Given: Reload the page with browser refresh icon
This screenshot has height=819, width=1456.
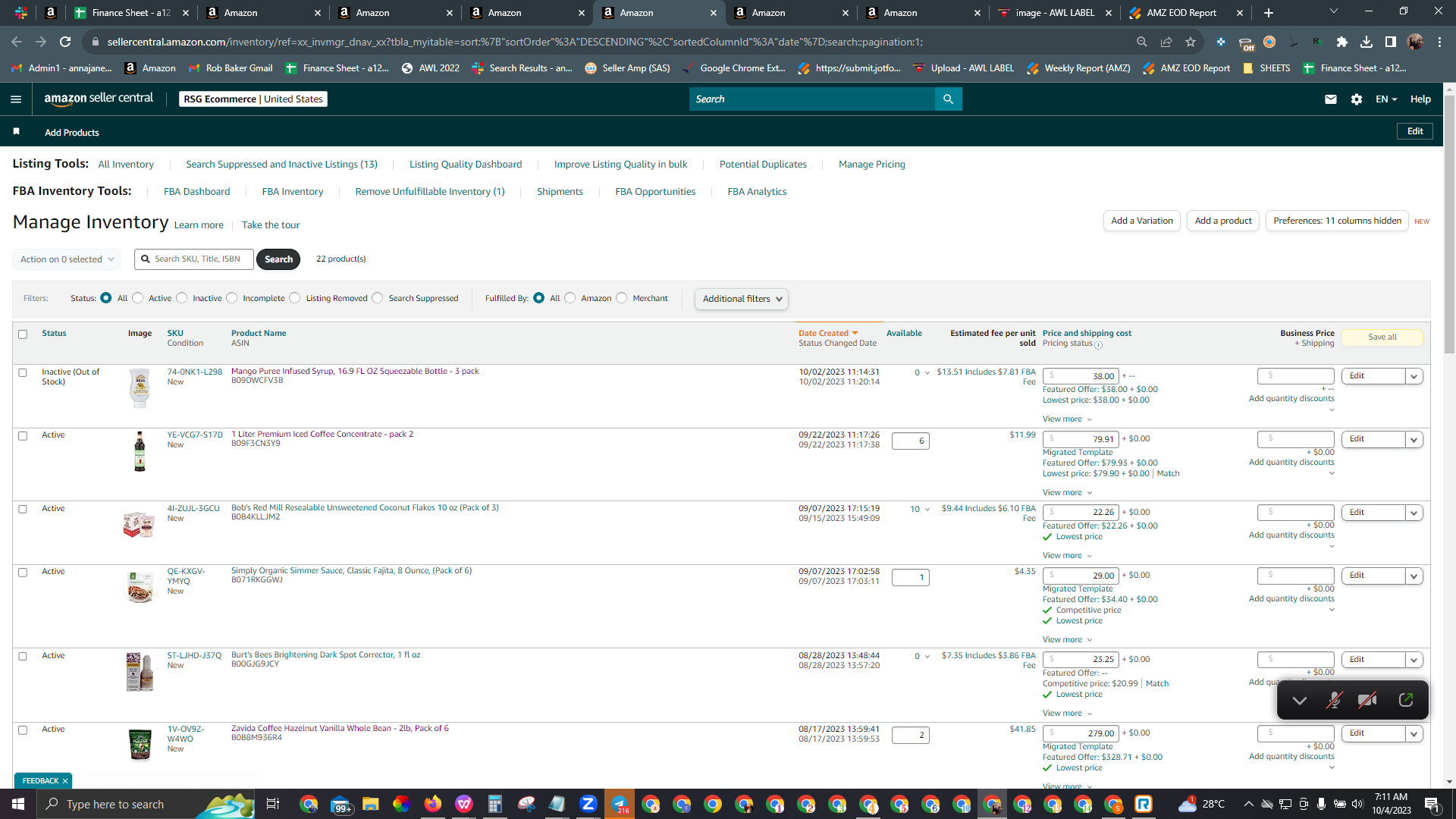Looking at the screenshot, I should click(x=65, y=42).
